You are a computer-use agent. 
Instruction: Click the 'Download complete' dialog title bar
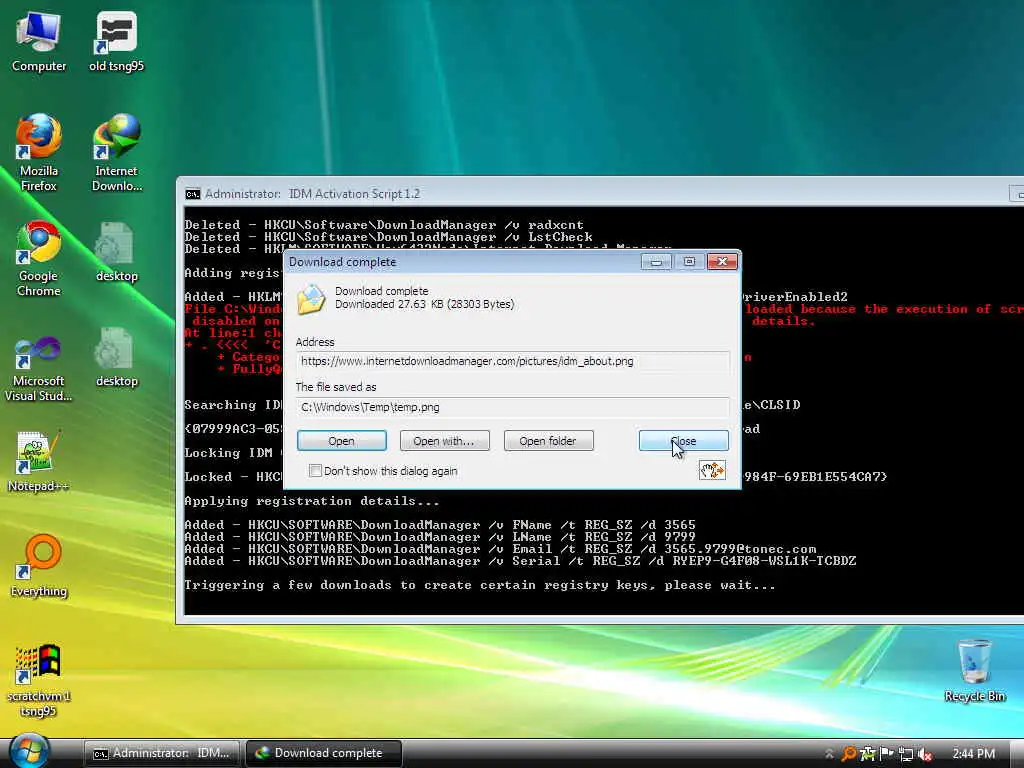click(464, 262)
